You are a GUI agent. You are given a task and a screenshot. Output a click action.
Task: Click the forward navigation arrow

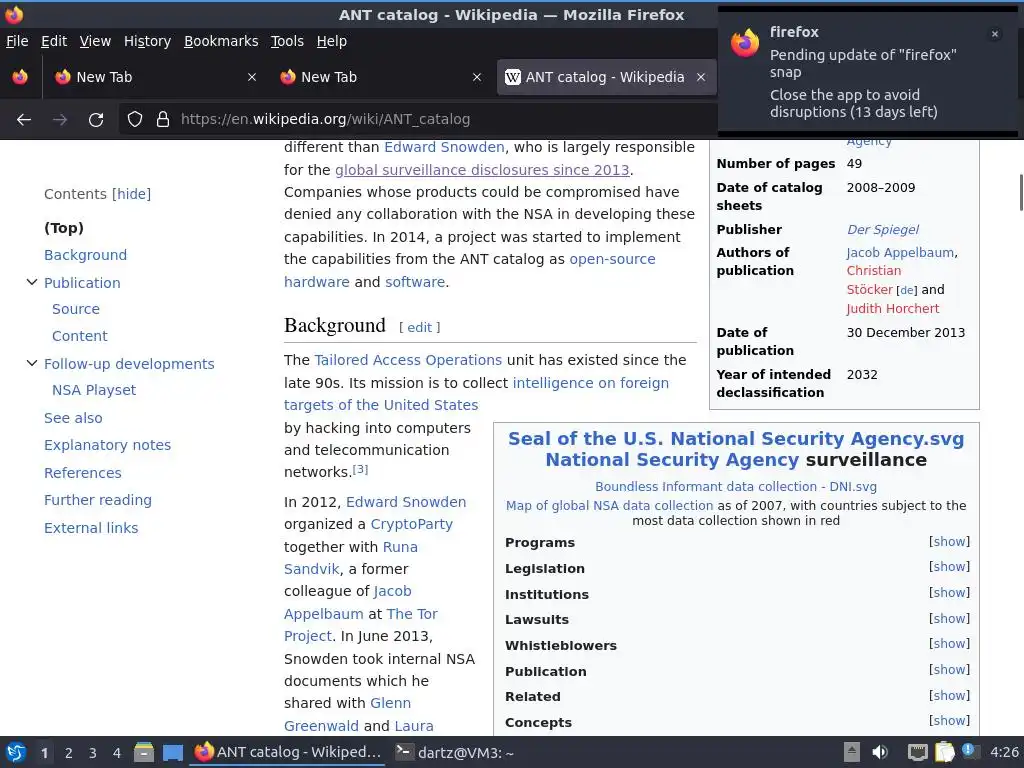[60, 120]
